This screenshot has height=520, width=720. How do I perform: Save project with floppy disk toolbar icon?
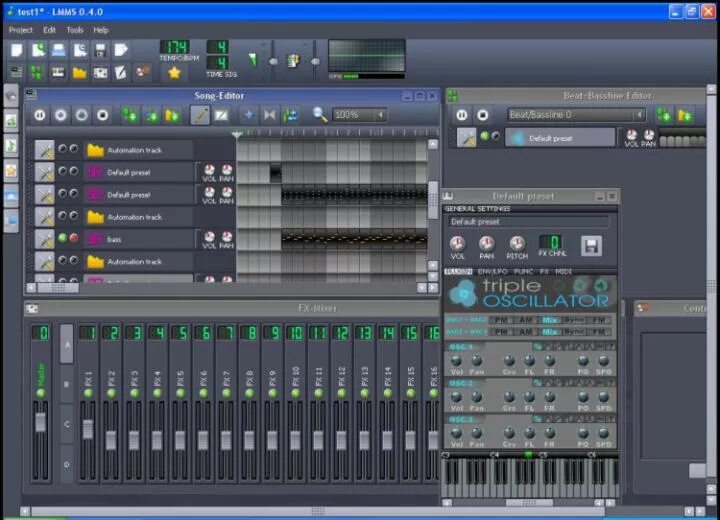101,50
